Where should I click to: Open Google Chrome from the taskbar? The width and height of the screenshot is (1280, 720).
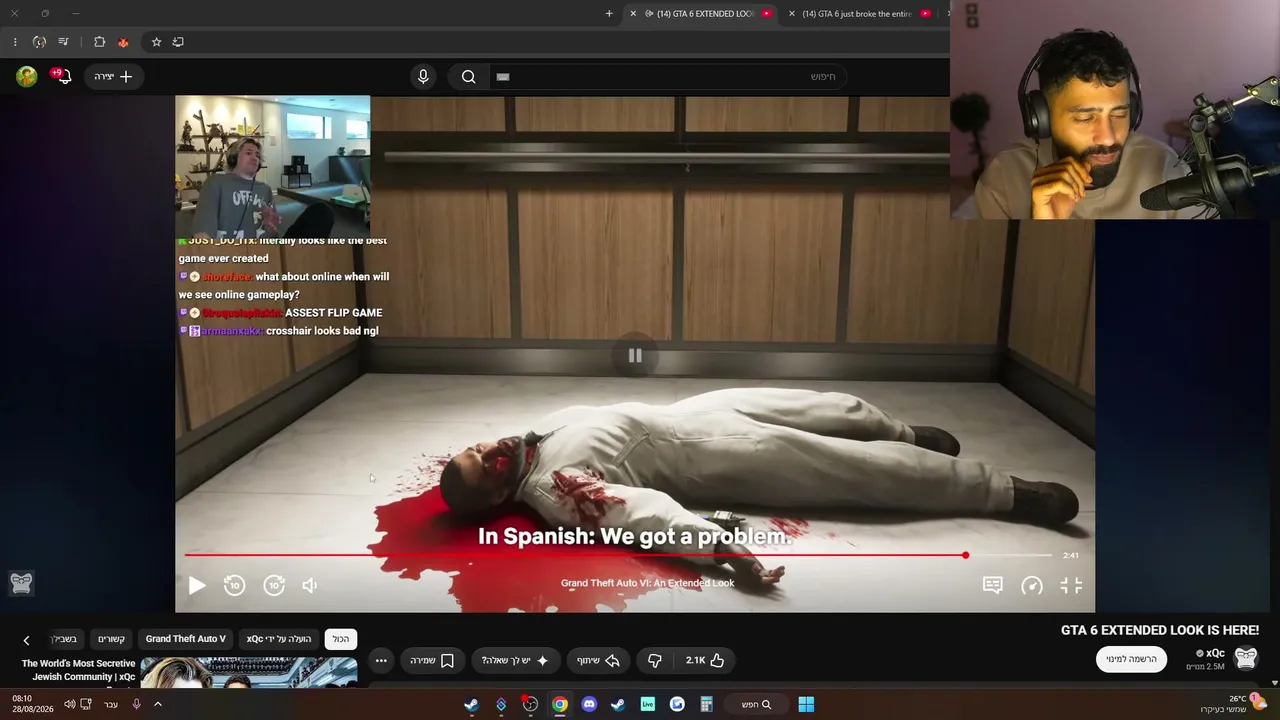click(560, 704)
